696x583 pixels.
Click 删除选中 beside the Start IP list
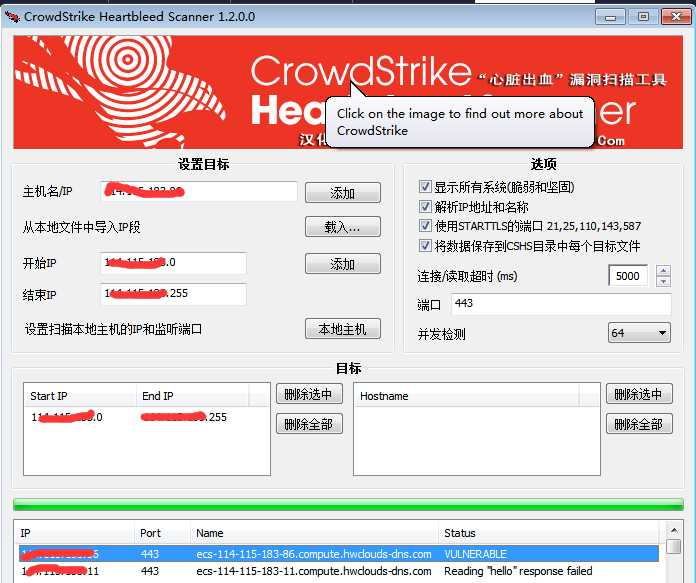[x=309, y=393]
